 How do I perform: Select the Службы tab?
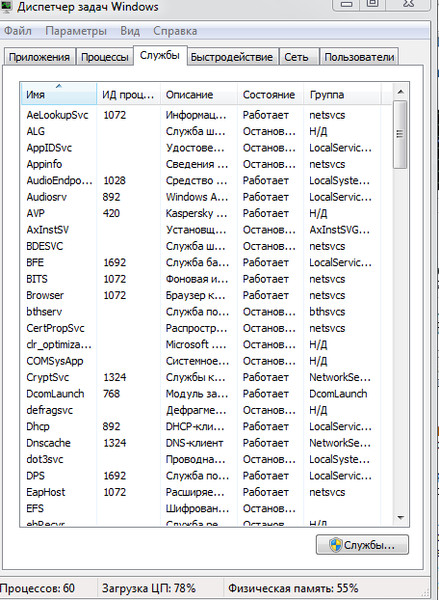(160, 55)
